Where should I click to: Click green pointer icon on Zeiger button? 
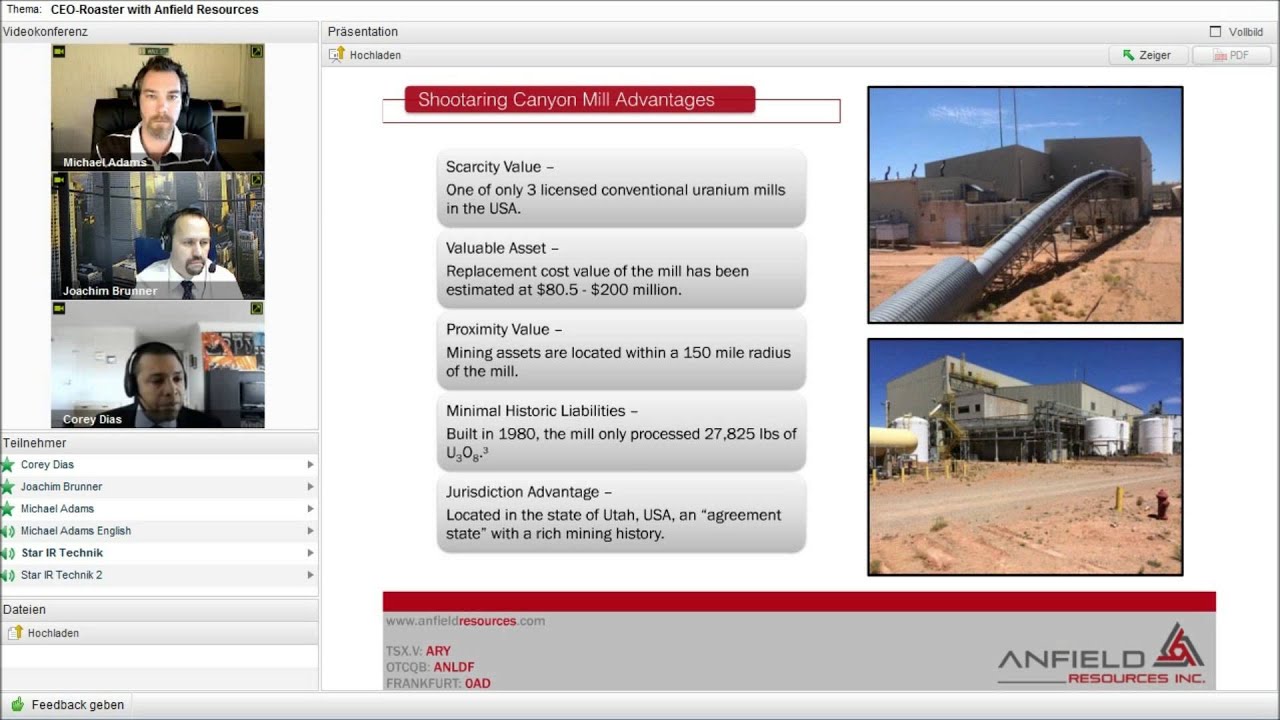[x=1129, y=56]
